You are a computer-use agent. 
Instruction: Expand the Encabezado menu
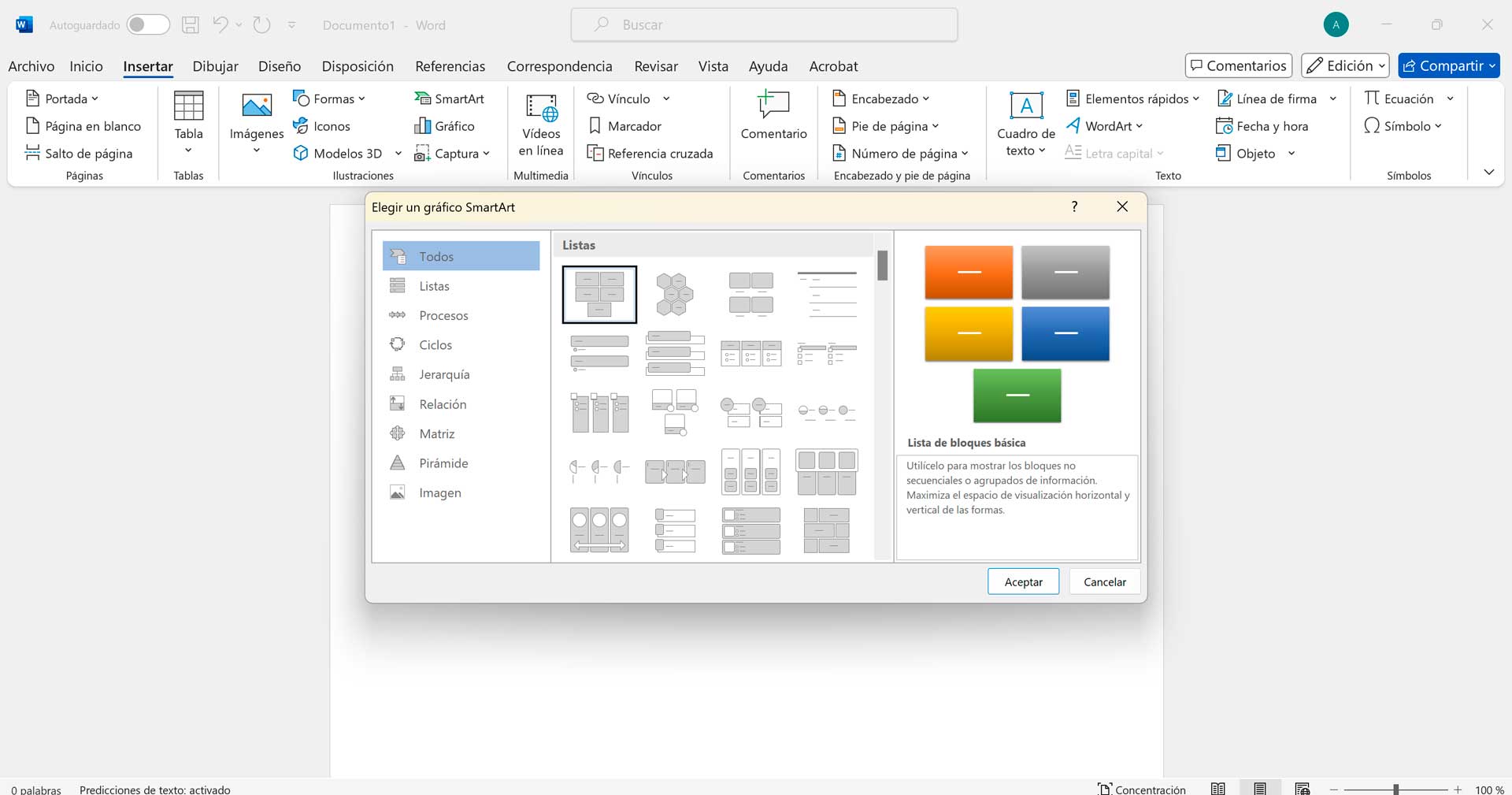[926, 98]
